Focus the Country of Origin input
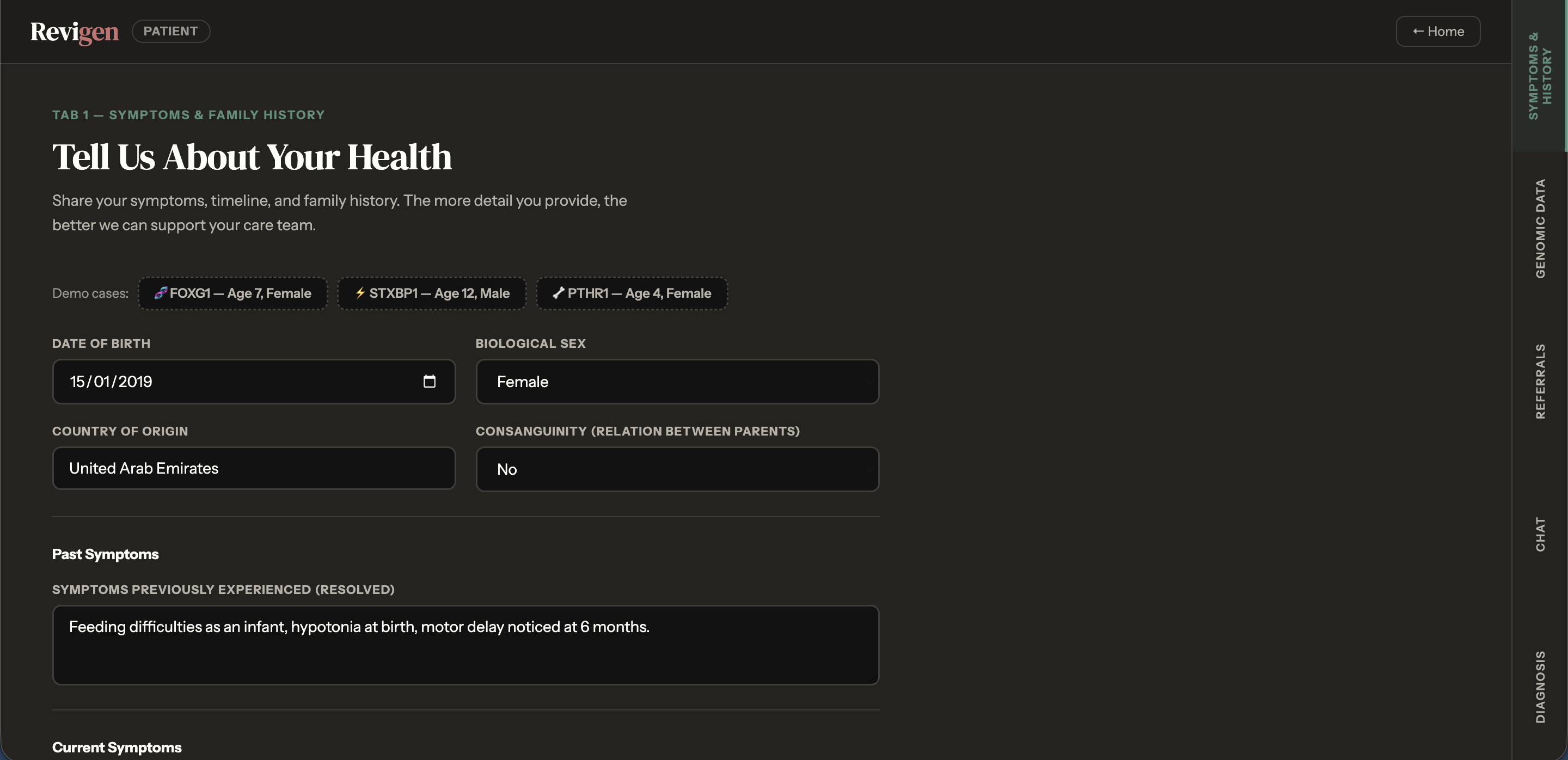Screen dimensions: 1568x760 [x=254, y=469]
